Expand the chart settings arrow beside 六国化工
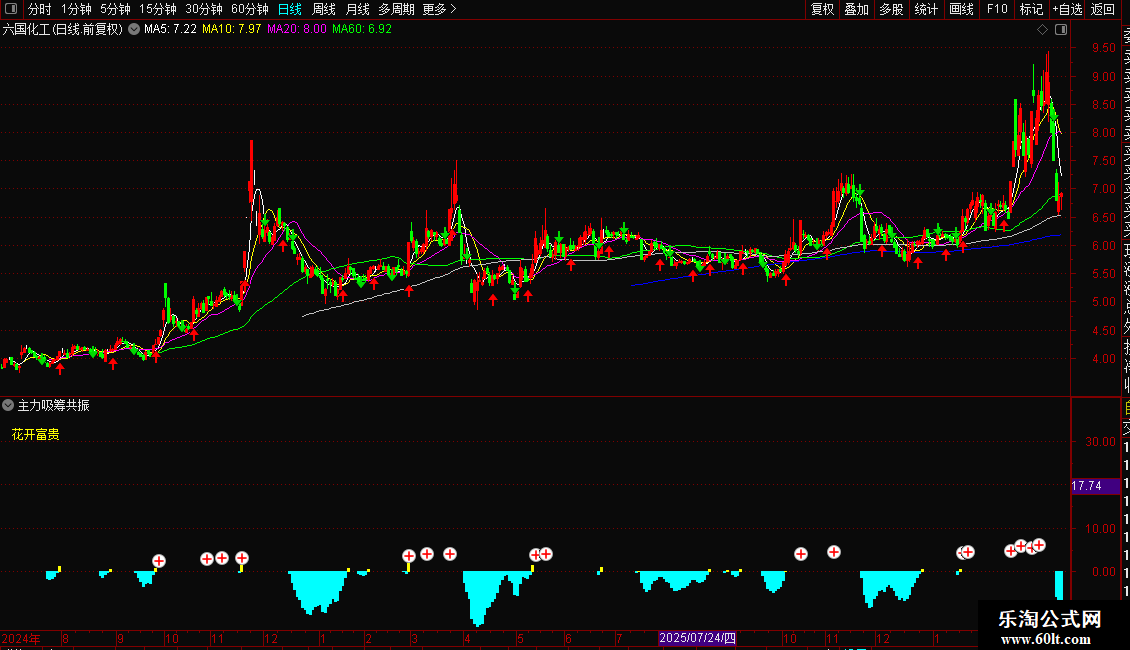The width and height of the screenshot is (1130, 650). click(134, 29)
